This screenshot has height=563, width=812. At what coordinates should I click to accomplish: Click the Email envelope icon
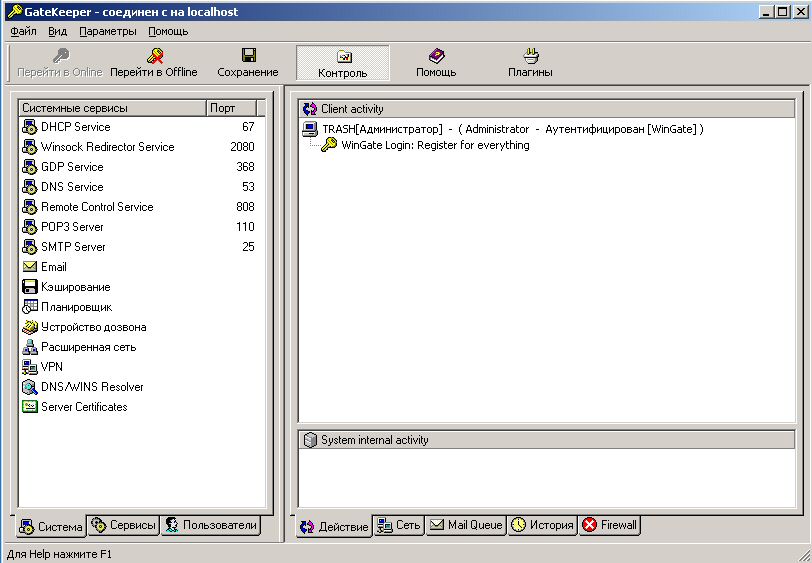(x=30, y=267)
